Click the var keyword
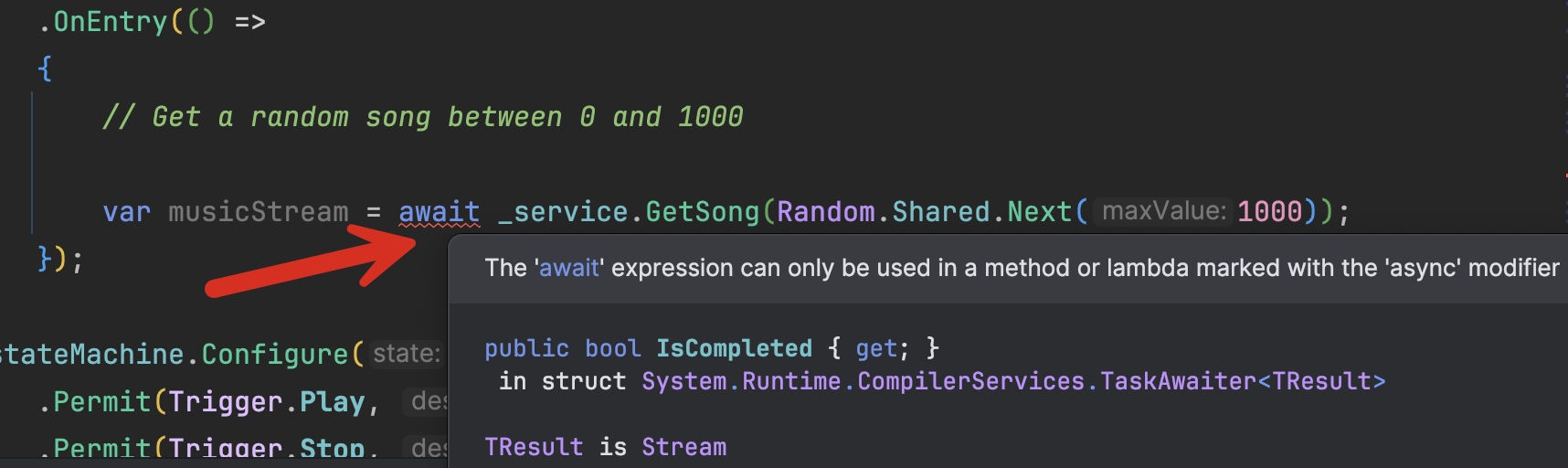 126,212
